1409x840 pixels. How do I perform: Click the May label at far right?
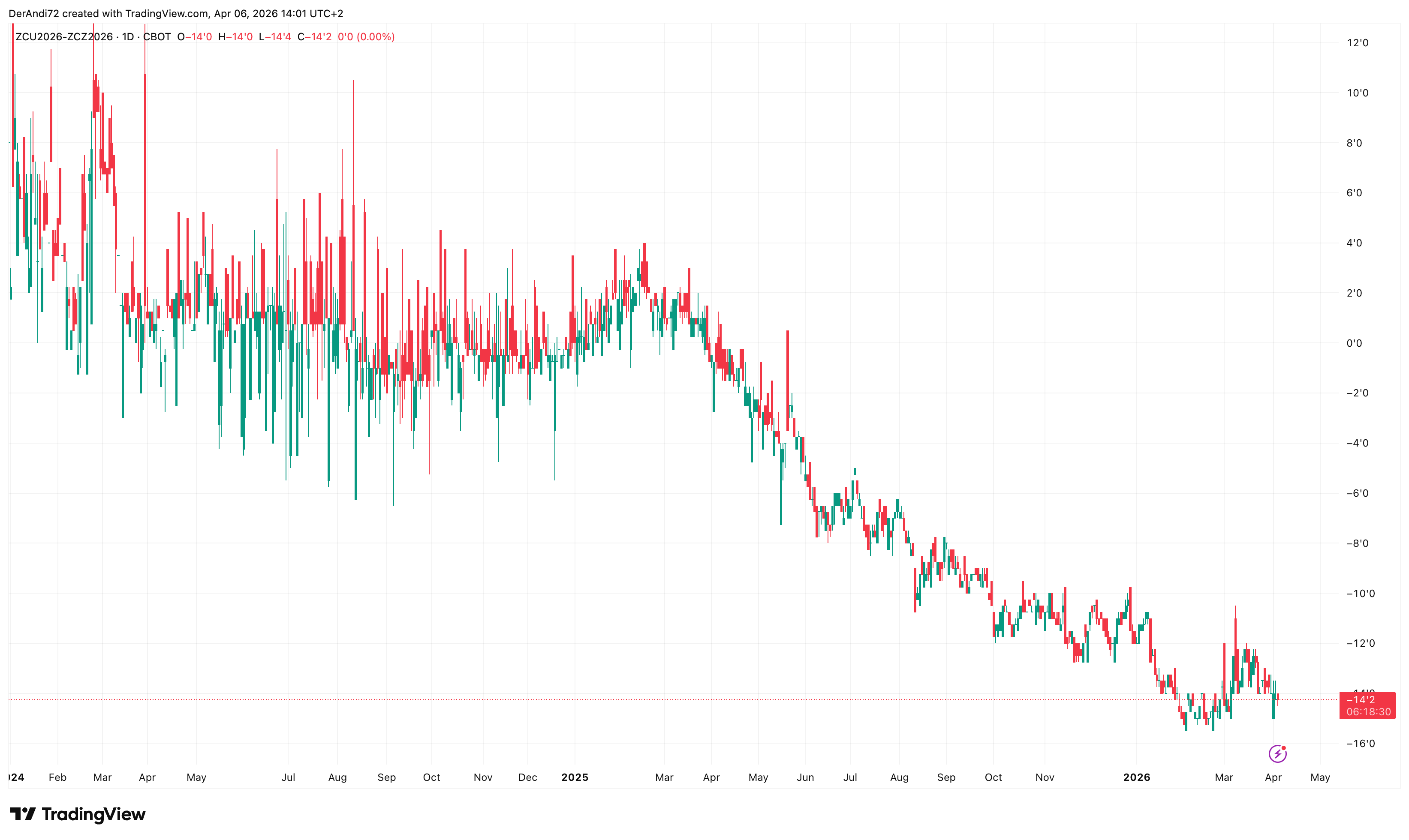click(1319, 777)
